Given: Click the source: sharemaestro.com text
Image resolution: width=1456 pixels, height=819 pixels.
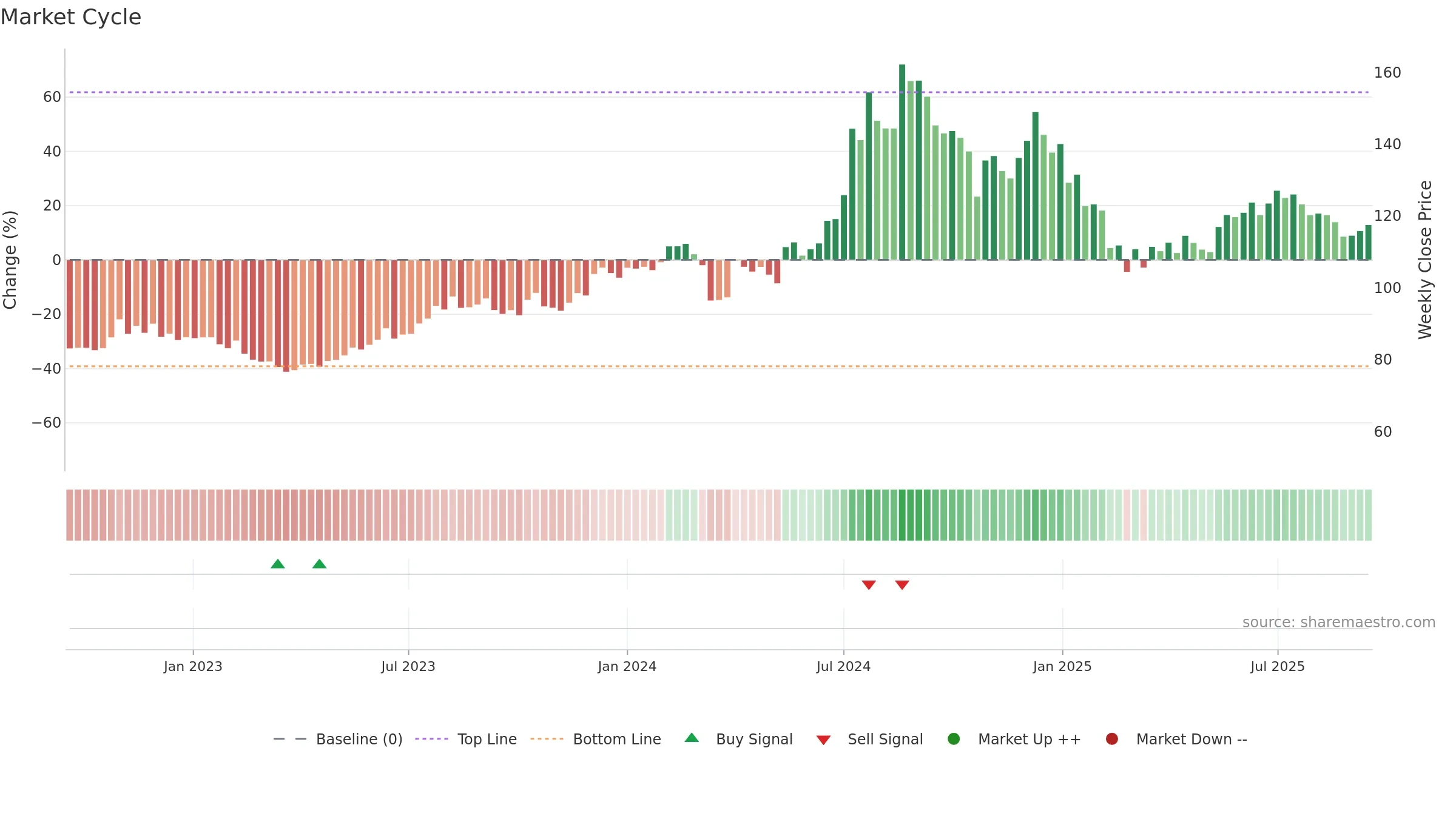Looking at the screenshot, I should coord(1339,622).
